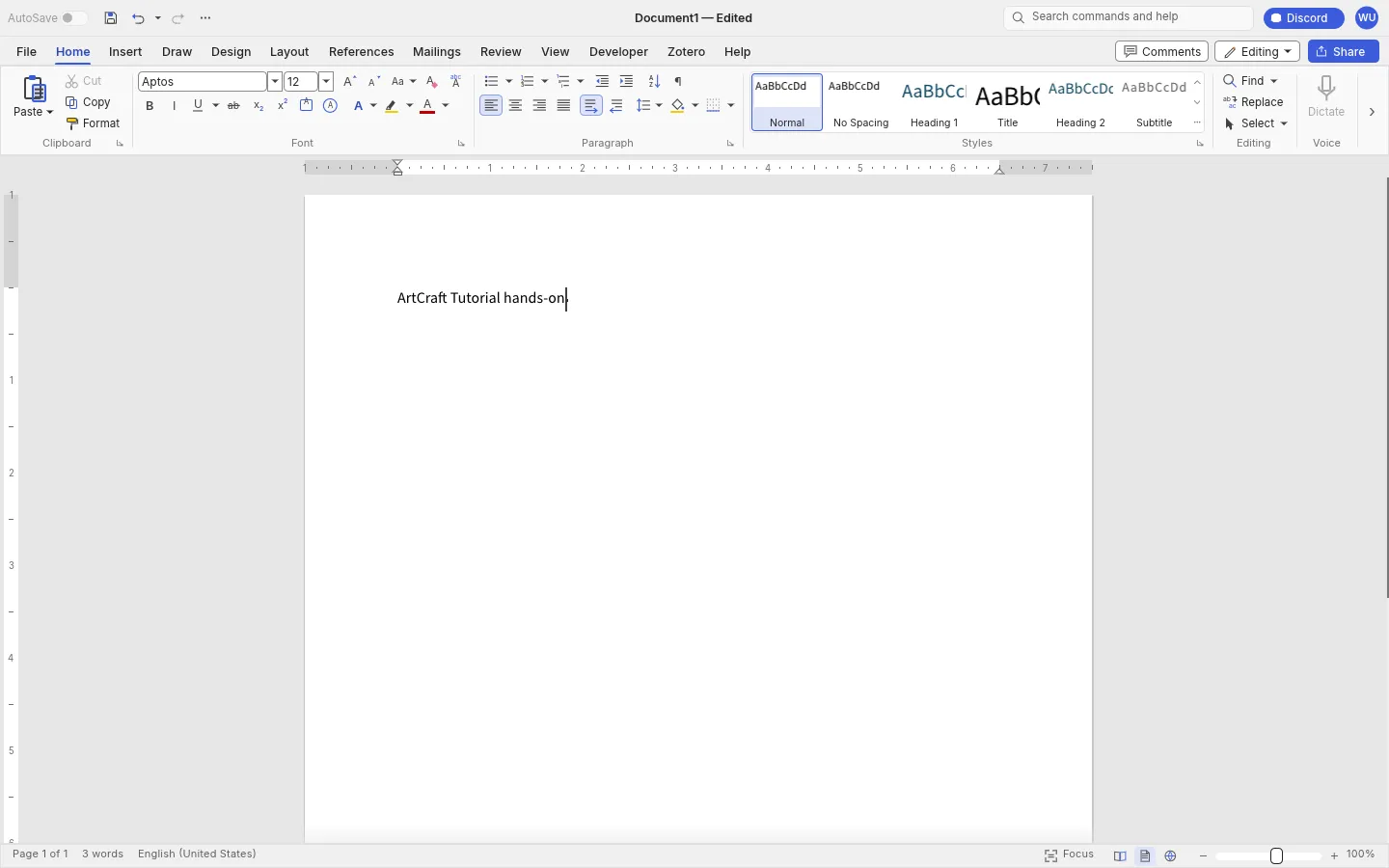Toggle bold formatting
The height and width of the screenshot is (868, 1389).
point(150,106)
